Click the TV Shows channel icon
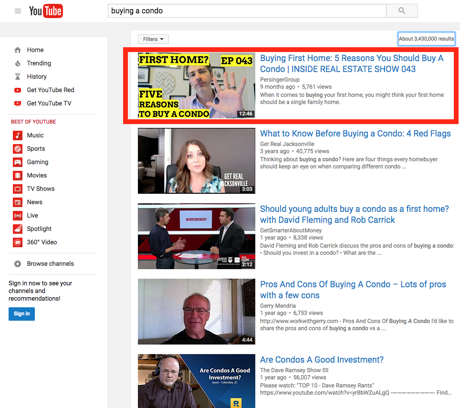This screenshot has width=460, height=408. pyautogui.click(x=18, y=189)
